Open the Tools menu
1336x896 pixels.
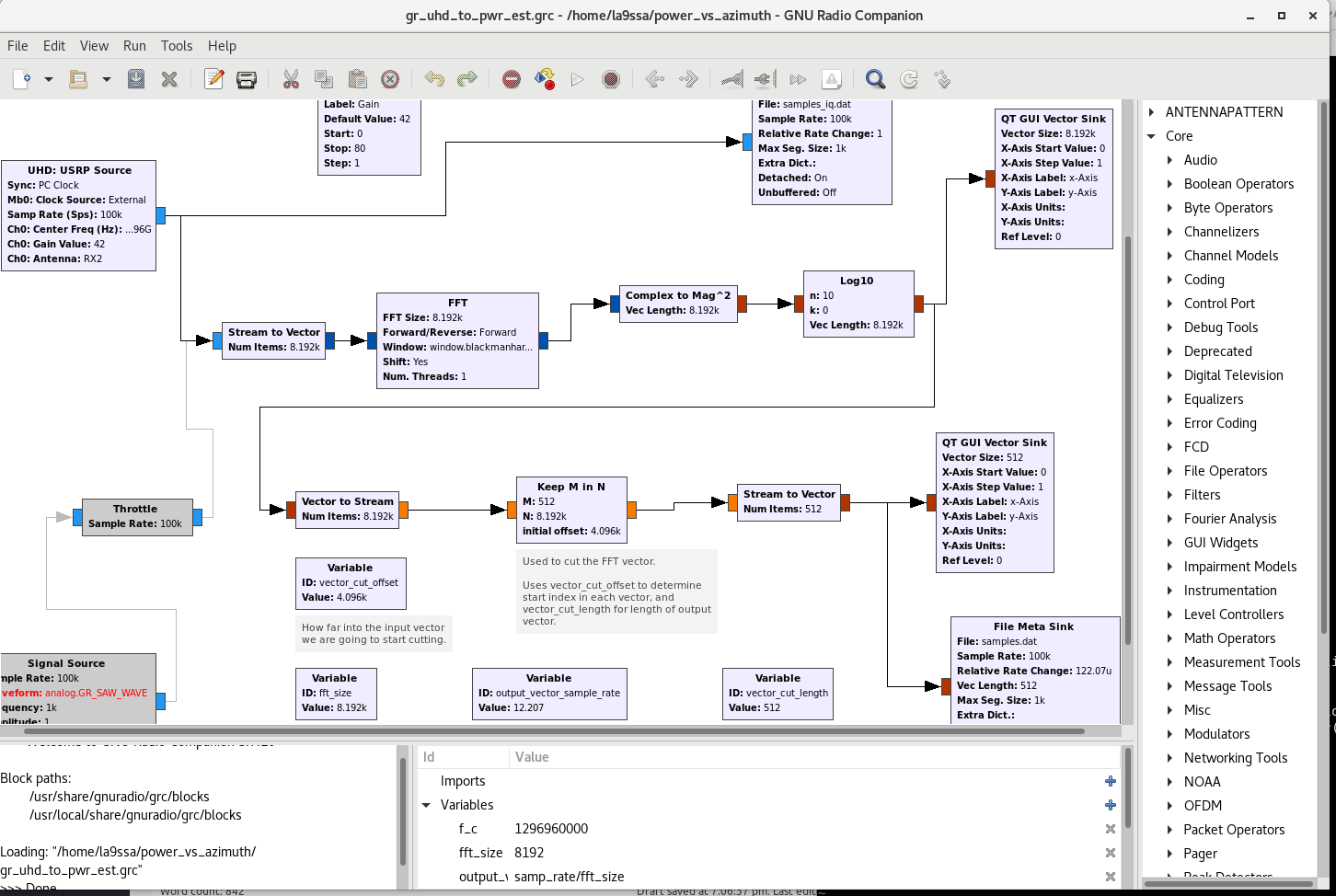click(x=177, y=46)
